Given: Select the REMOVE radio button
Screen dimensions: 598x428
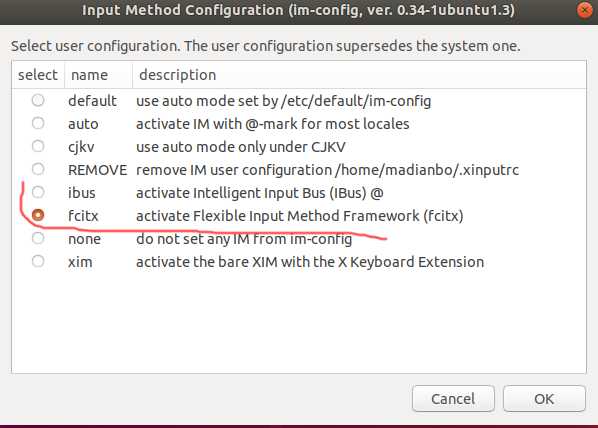Looking at the screenshot, I should 38,169.
